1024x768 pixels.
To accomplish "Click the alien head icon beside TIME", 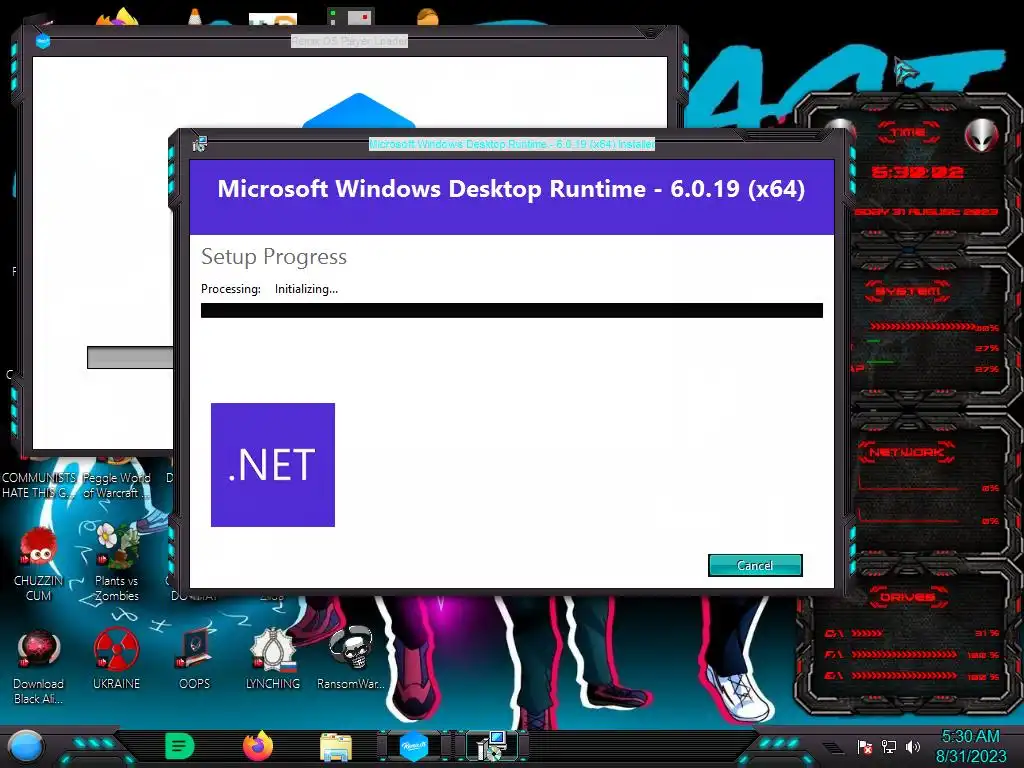I will (981, 135).
